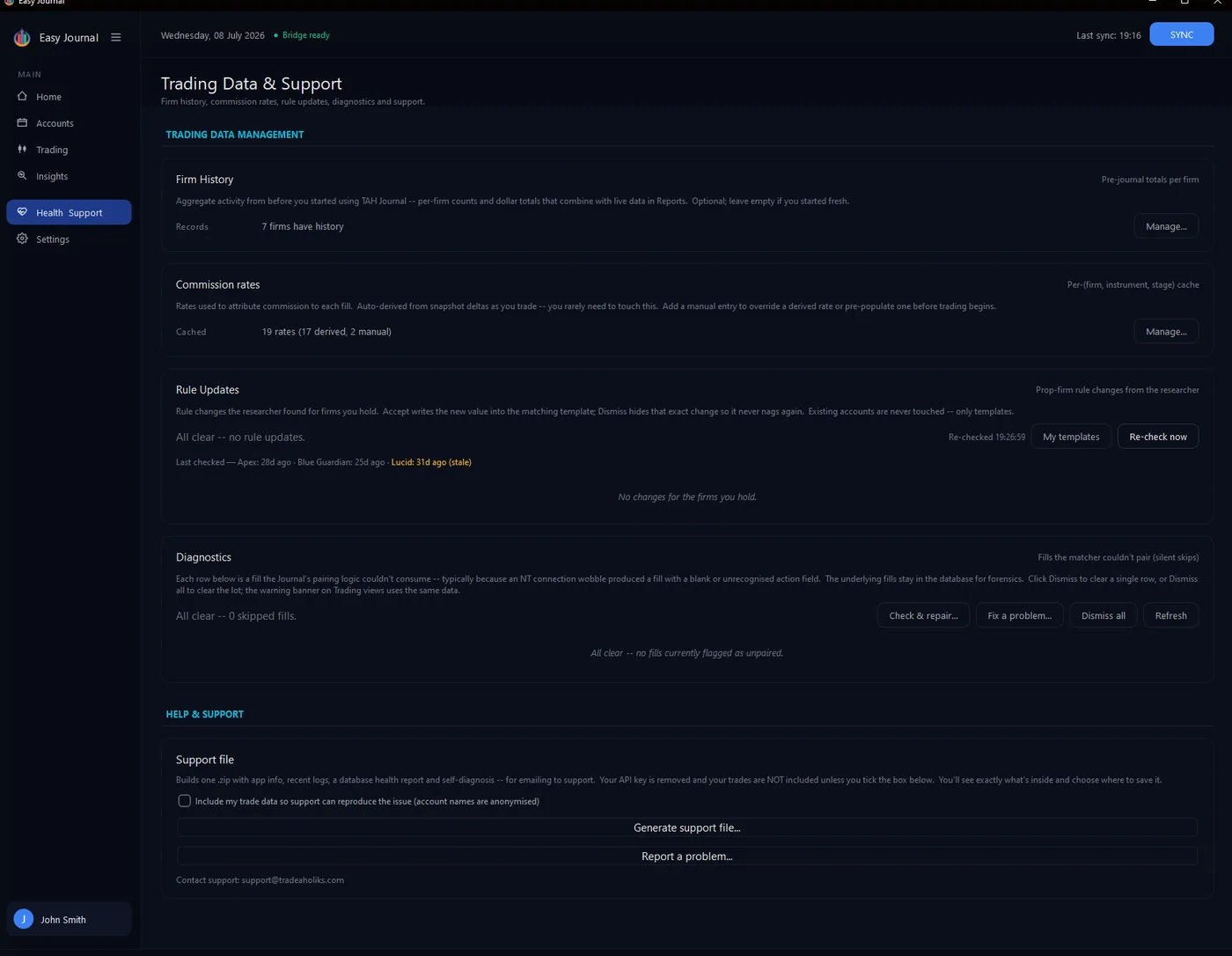Click Report a problem button
Viewport: 1232px width, 956px height.
687,856
